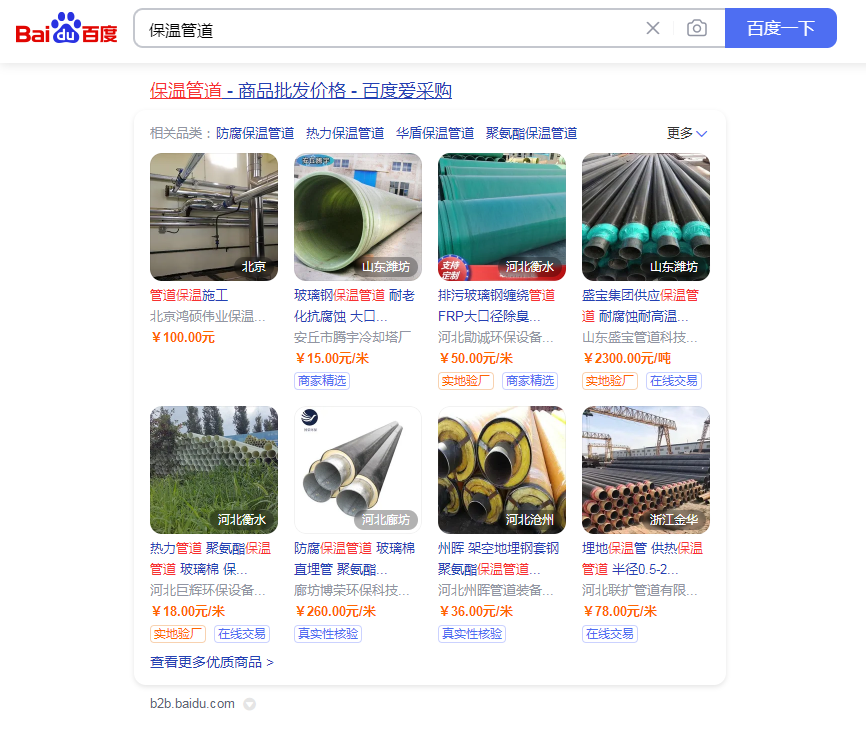The image size is (866, 730).
Task: Clear the search box using the X icon
Action: tap(653, 28)
